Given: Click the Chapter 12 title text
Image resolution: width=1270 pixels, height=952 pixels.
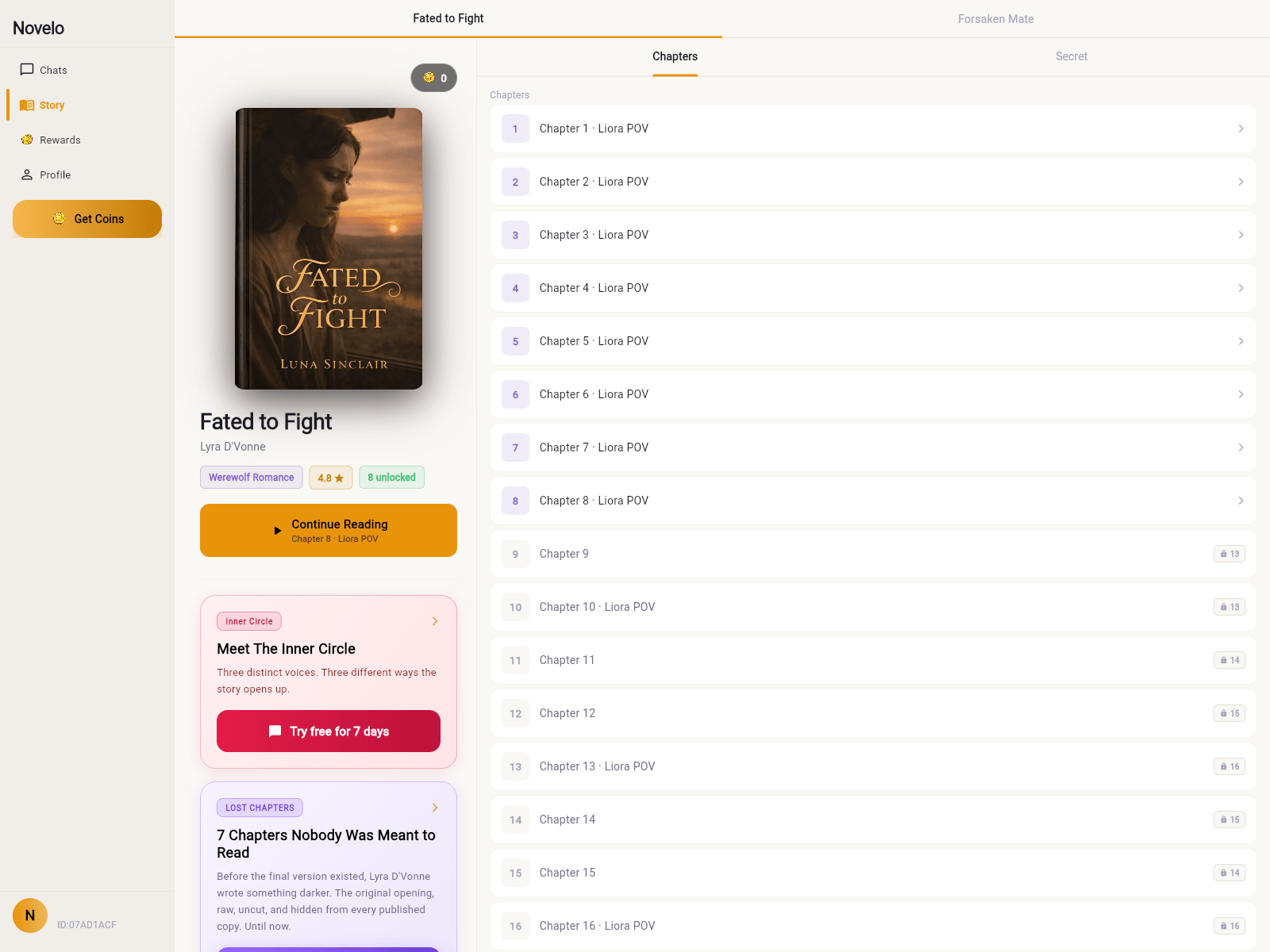Looking at the screenshot, I should (x=568, y=713).
